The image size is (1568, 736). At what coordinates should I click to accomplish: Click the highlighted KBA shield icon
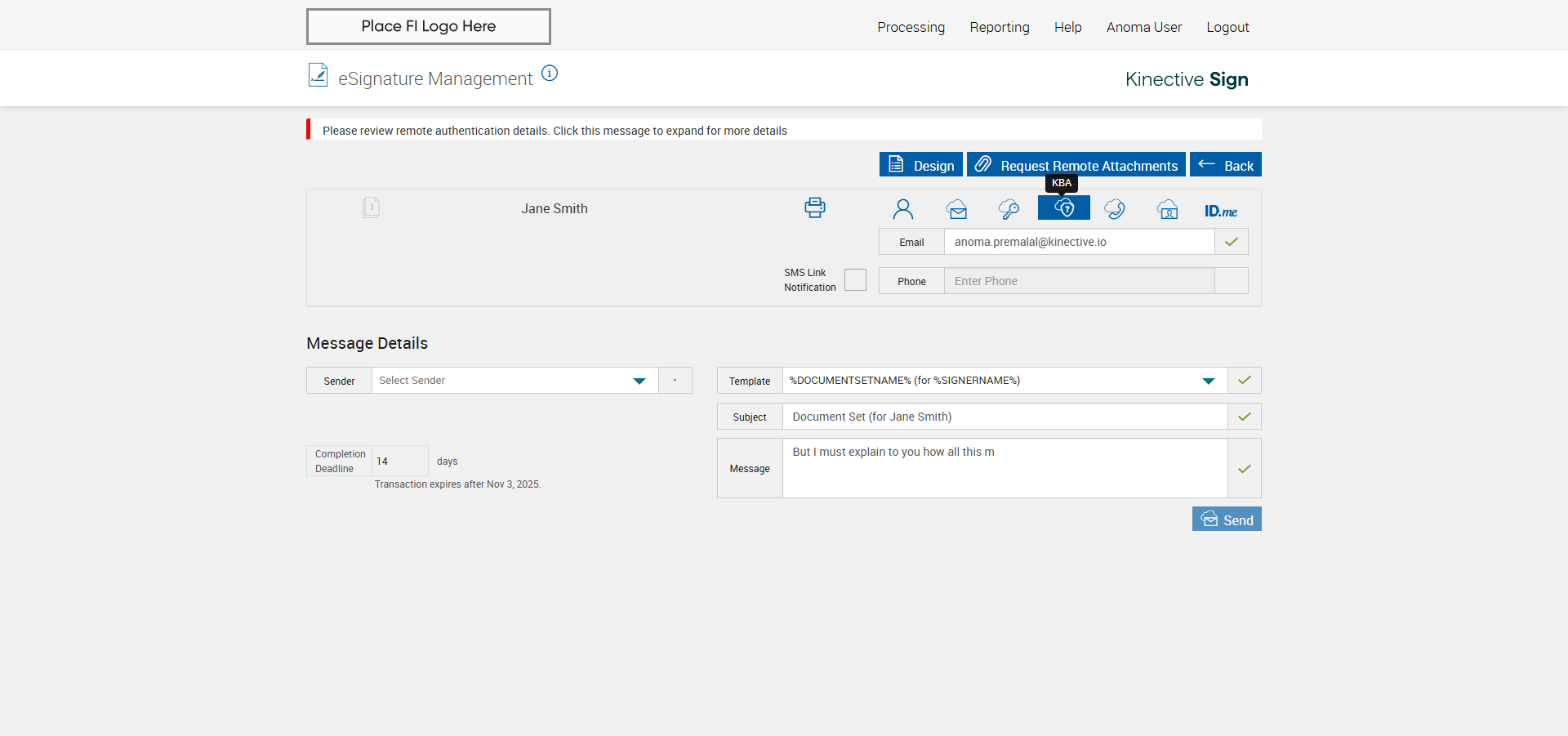tap(1063, 208)
